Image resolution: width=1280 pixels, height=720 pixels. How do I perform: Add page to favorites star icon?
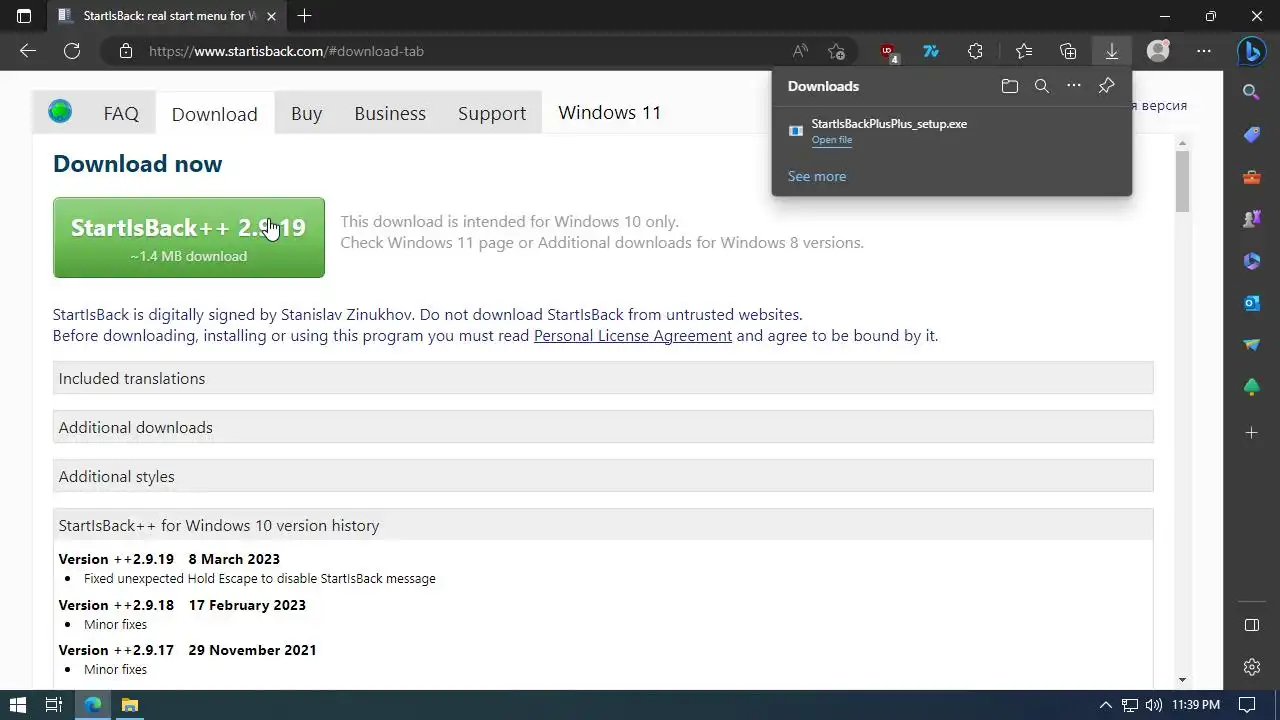[x=837, y=51]
